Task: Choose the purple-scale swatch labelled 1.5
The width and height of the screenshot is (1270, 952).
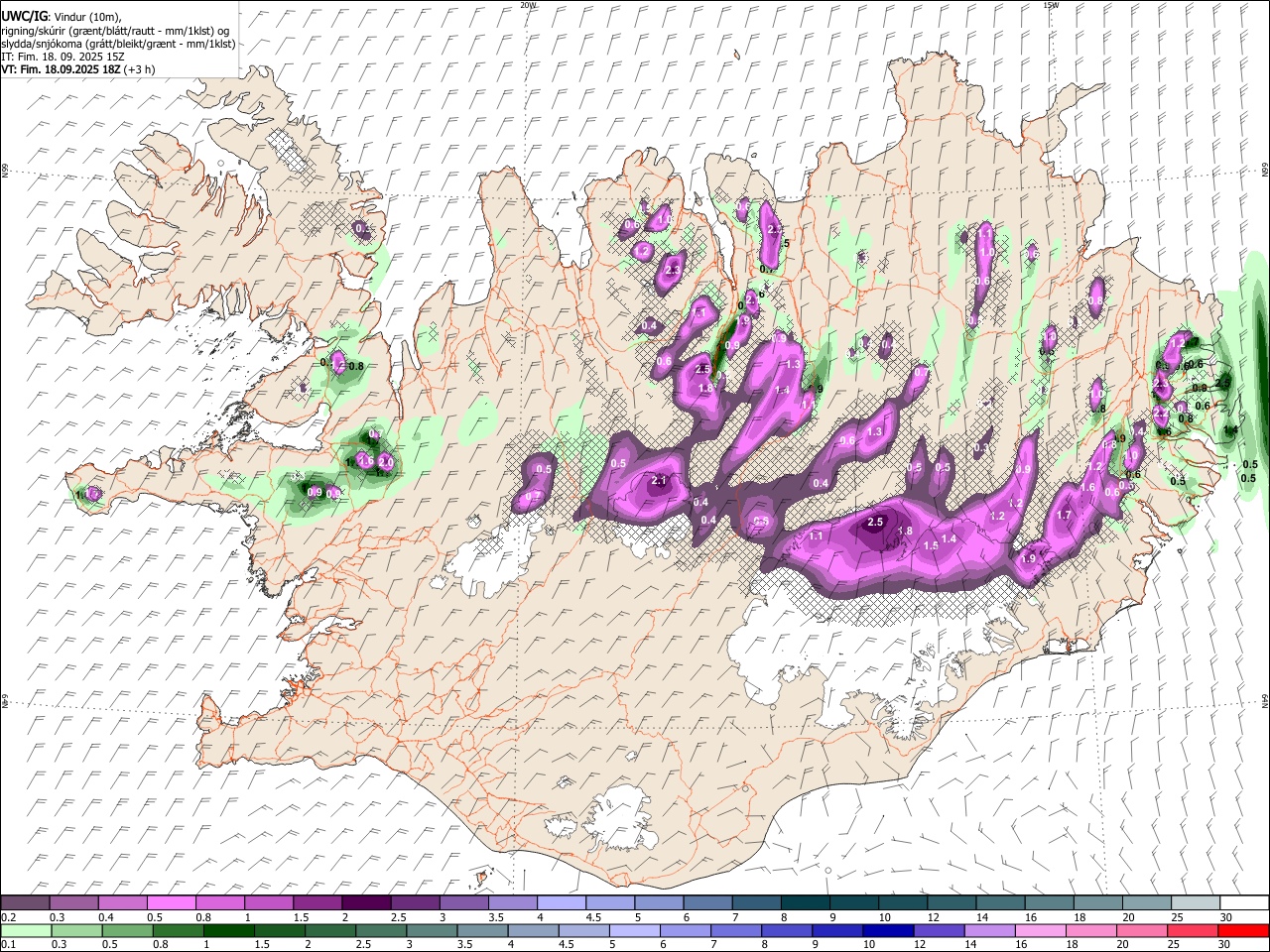Action: (x=317, y=903)
